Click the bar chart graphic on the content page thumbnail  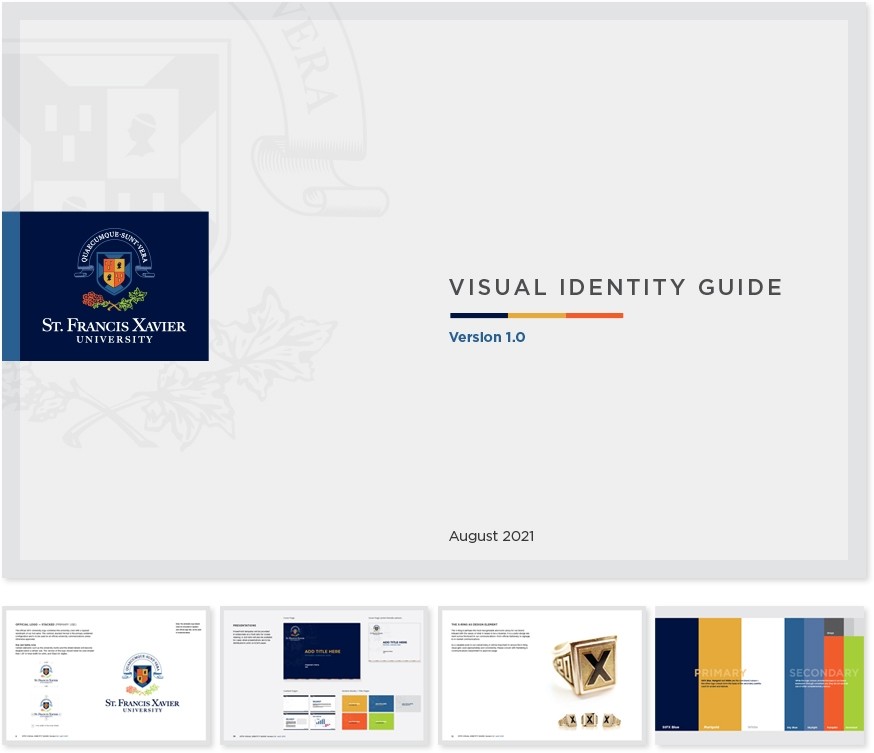(x=322, y=721)
